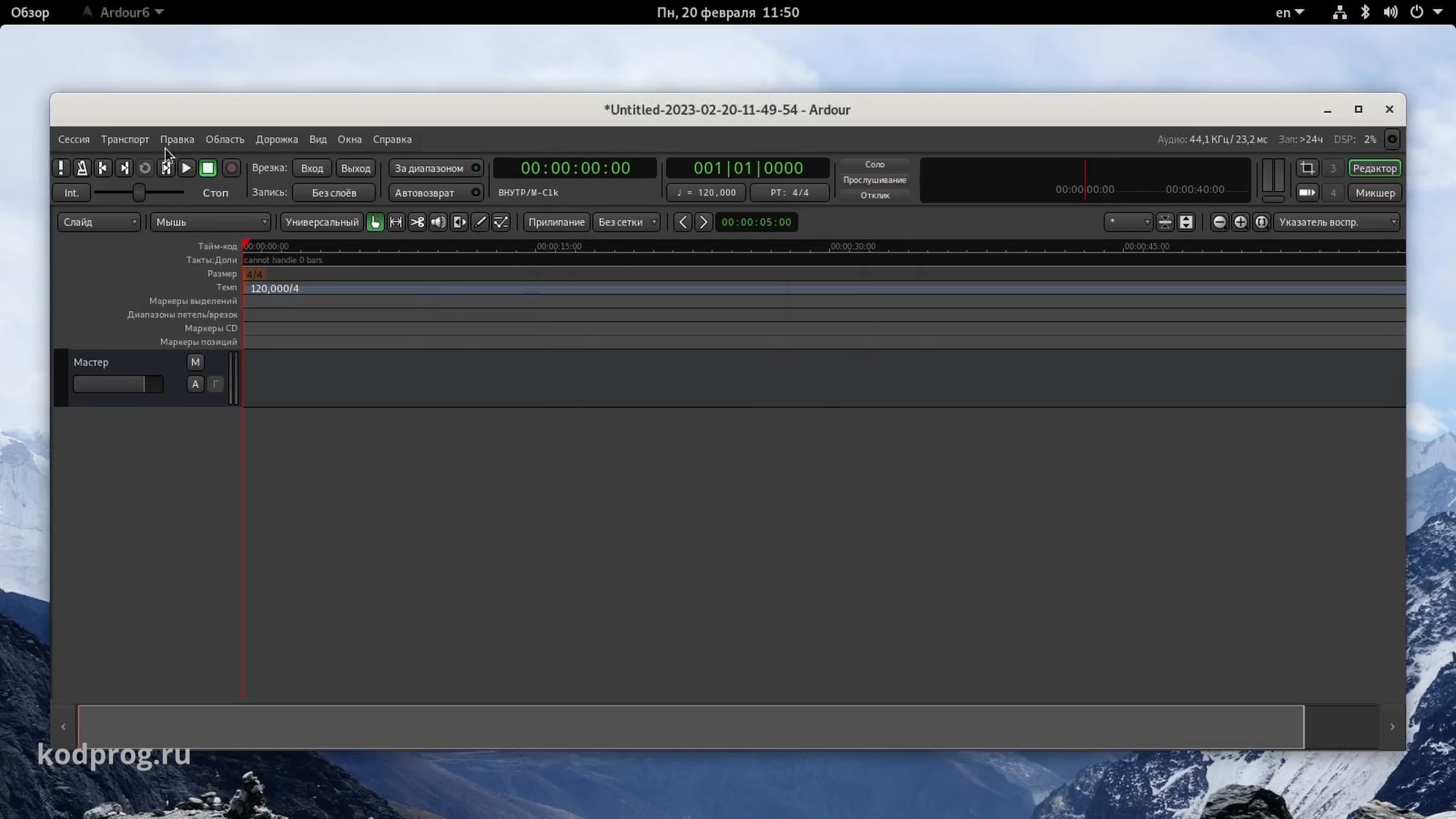Open the visible tracks asterisk dropdown
This screenshot has width=1456, height=819.
pyautogui.click(x=1128, y=222)
